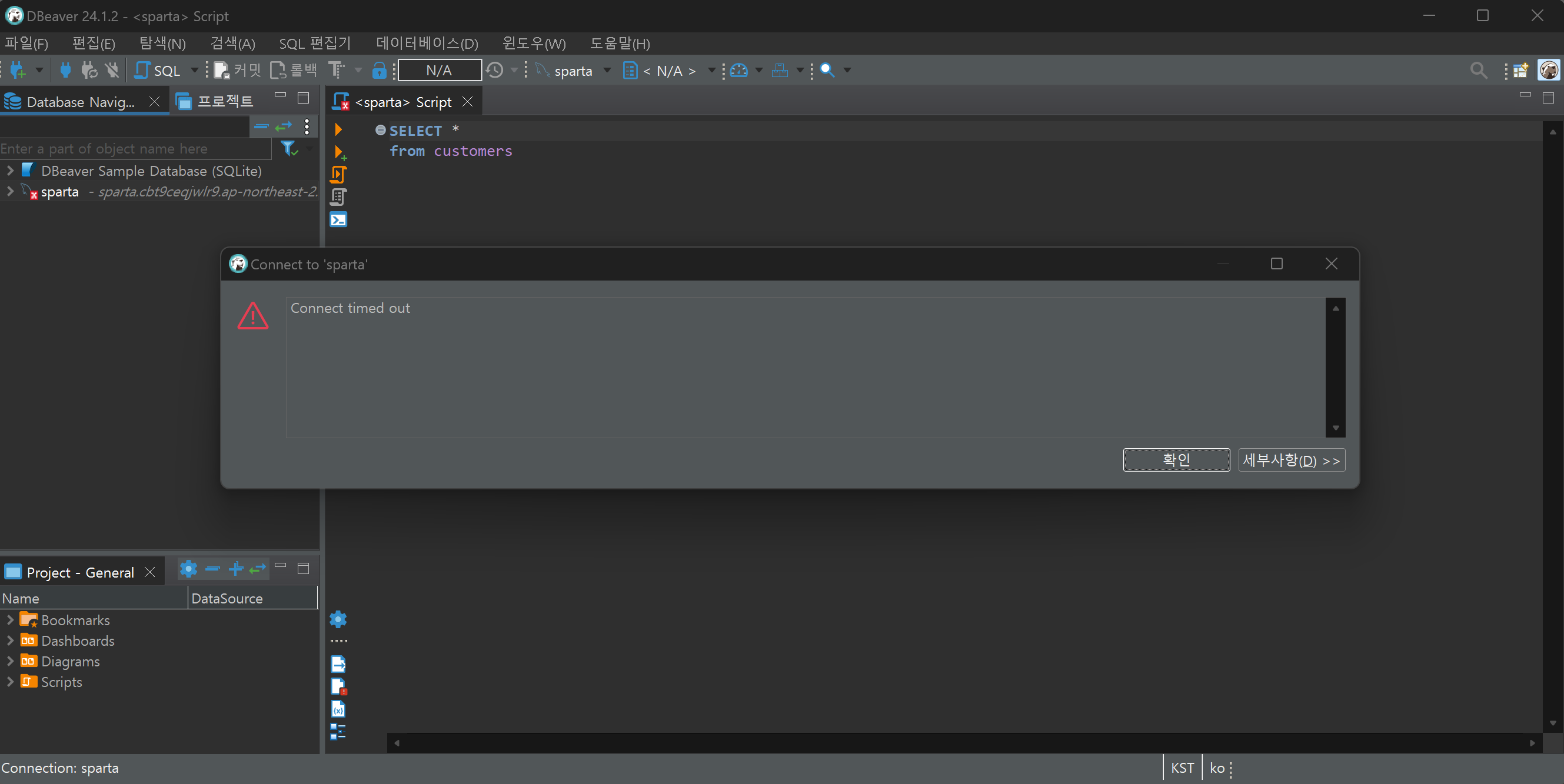Toggle link with editor in Database Navigator

pyautogui.click(x=284, y=126)
